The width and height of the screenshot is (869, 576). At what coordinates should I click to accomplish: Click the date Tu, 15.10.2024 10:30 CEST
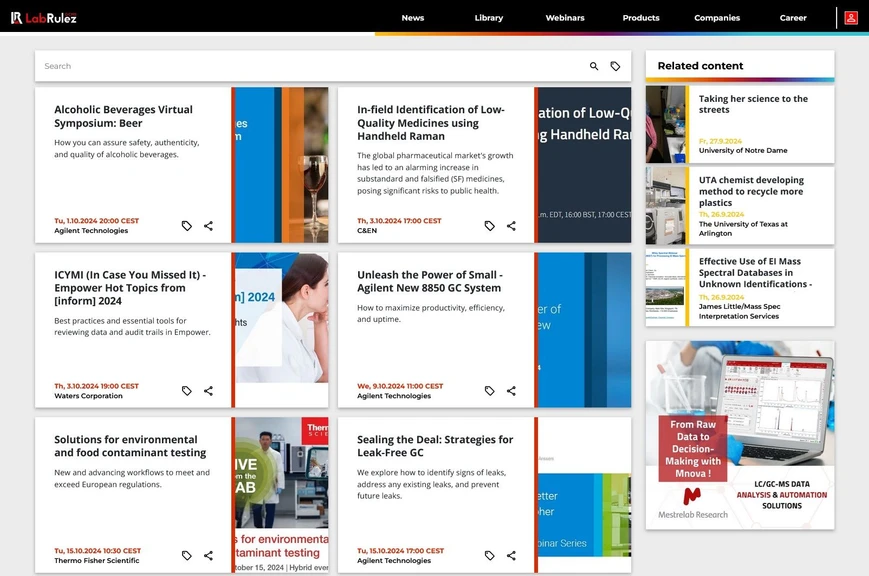(x=98, y=550)
